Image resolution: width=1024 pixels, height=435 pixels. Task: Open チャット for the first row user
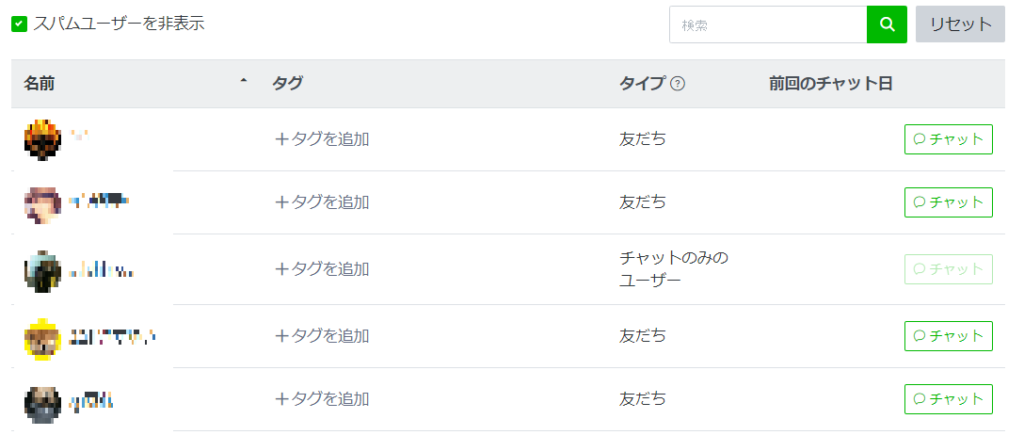tap(948, 139)
